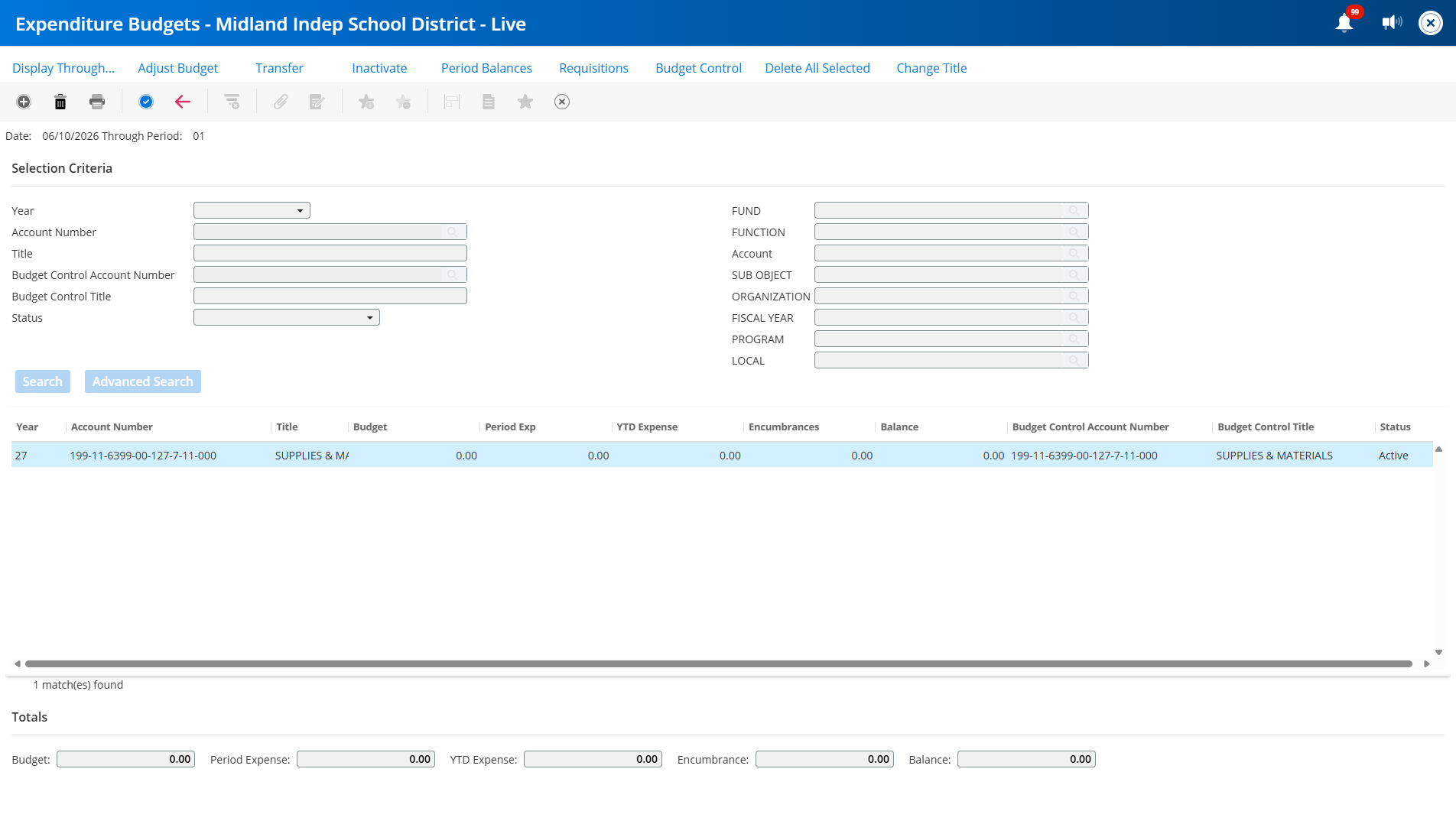Click the horizontal scrollbar under results grid
This screenshot has width=1456, height=824.
pos(719,663)
